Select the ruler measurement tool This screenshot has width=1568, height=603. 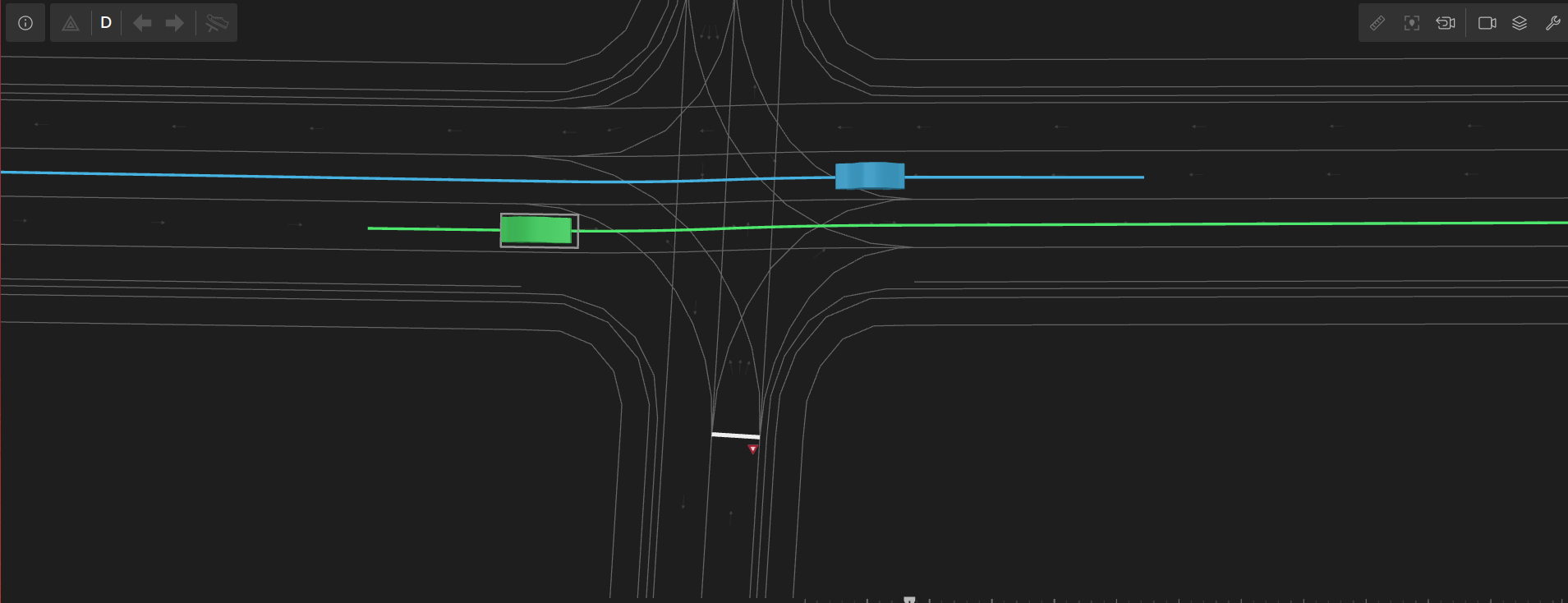click(1377, 23)
